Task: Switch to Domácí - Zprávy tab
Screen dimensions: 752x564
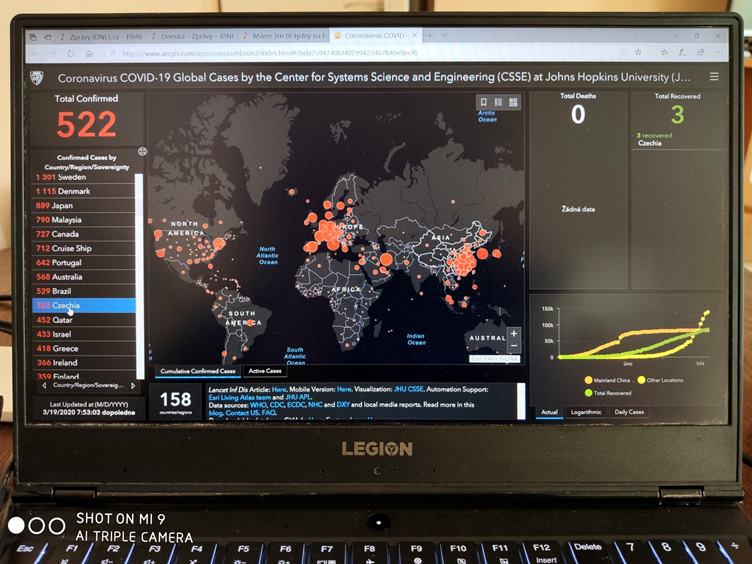Action: 192,36
